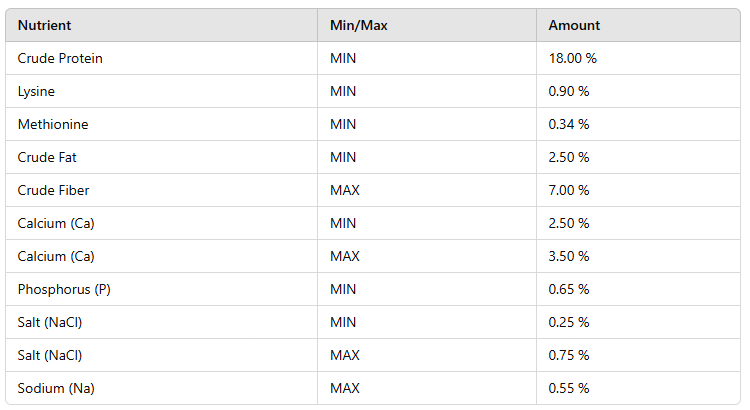
Task: Select the Crude Protein cell
Action: coord(60,58)
